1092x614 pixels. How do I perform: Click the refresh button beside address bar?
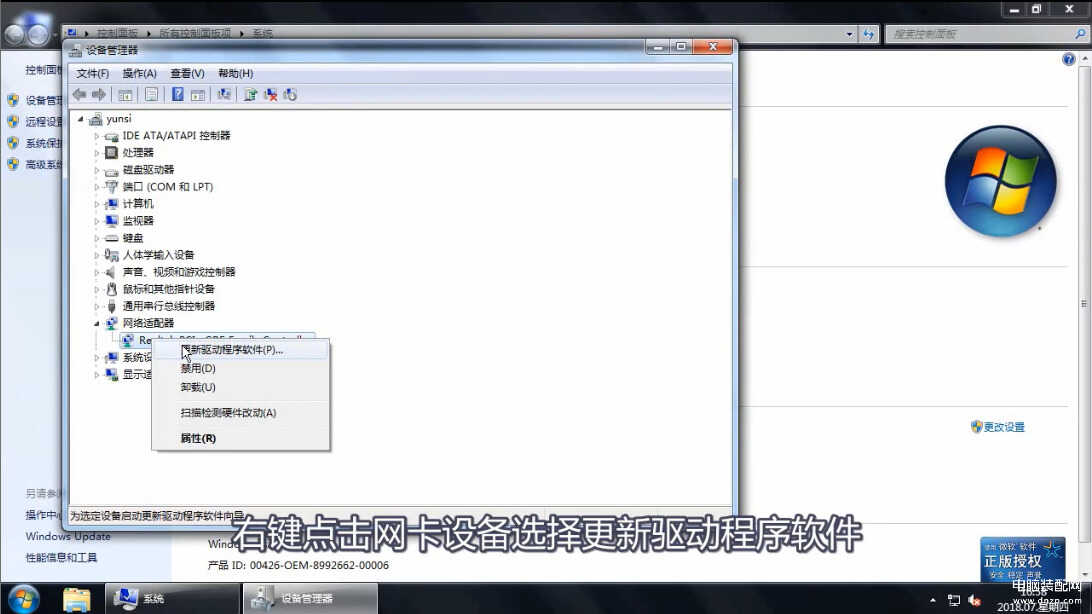click(x=868, y=33)
